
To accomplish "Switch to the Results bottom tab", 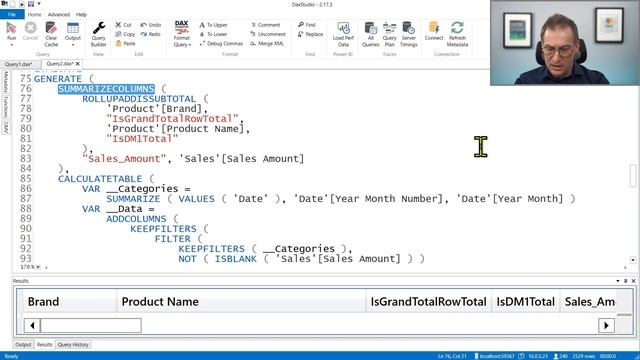I will pos(44,345).
